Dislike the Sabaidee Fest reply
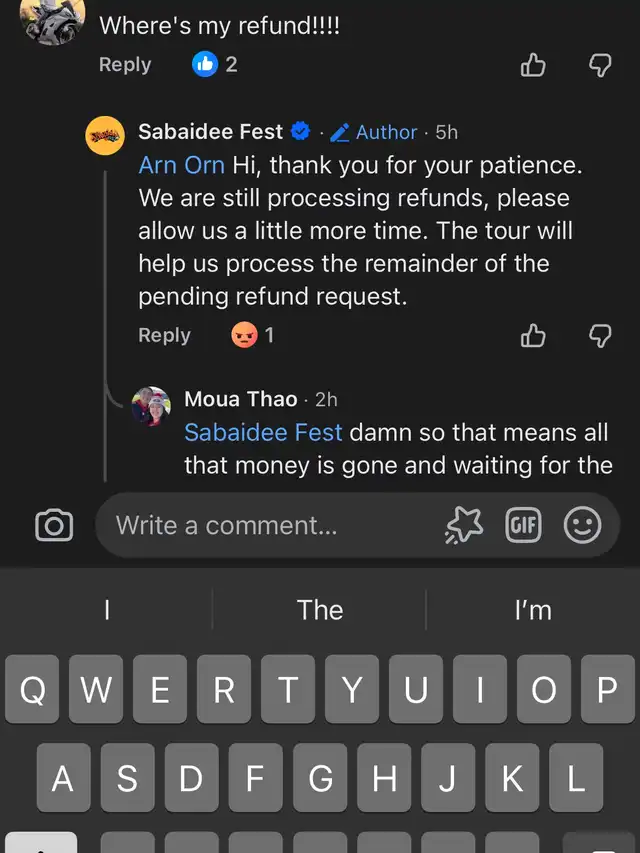 coord(599,336)
